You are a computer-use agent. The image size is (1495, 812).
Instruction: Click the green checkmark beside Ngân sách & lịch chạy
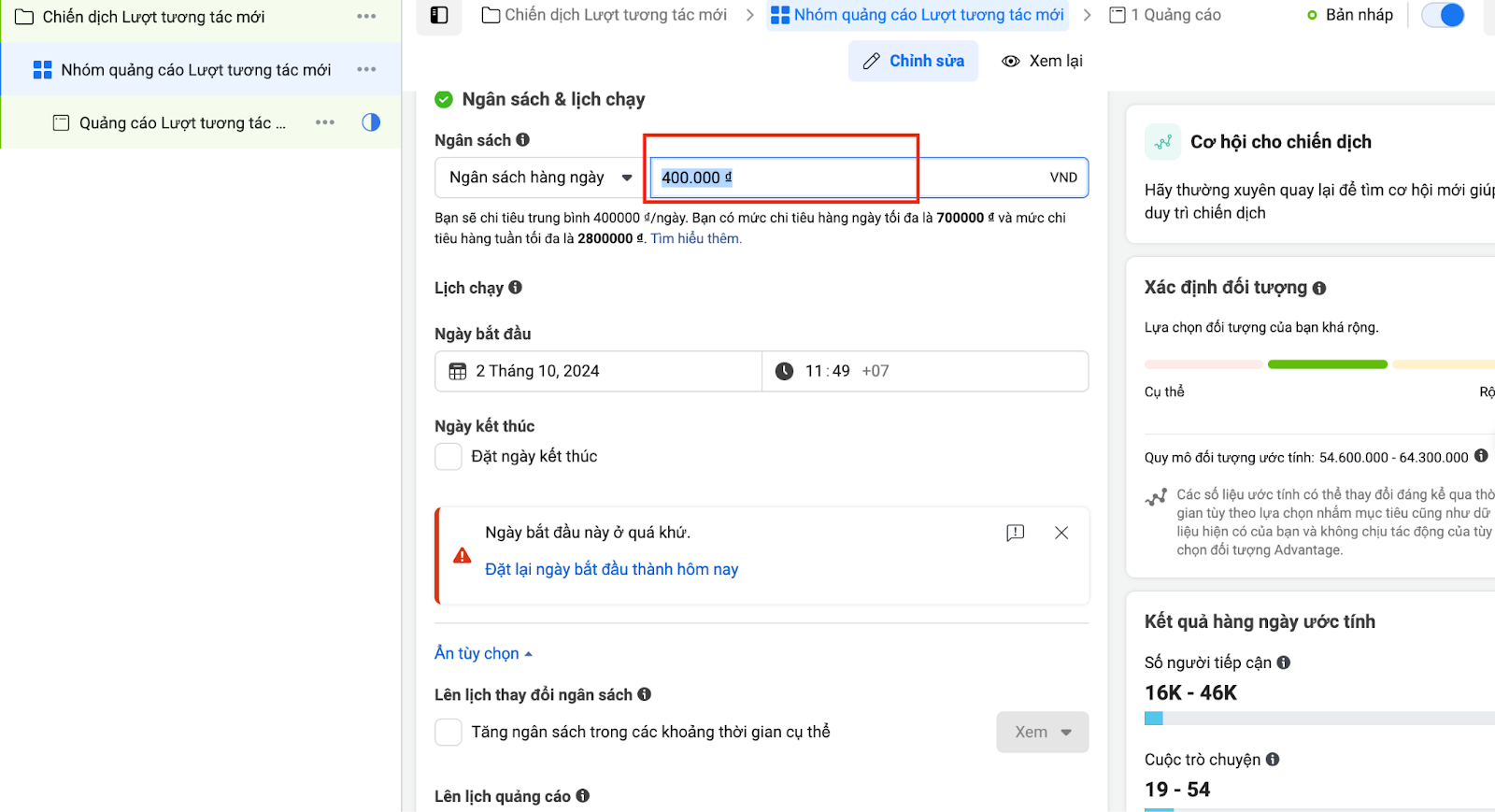coord(444,99)
